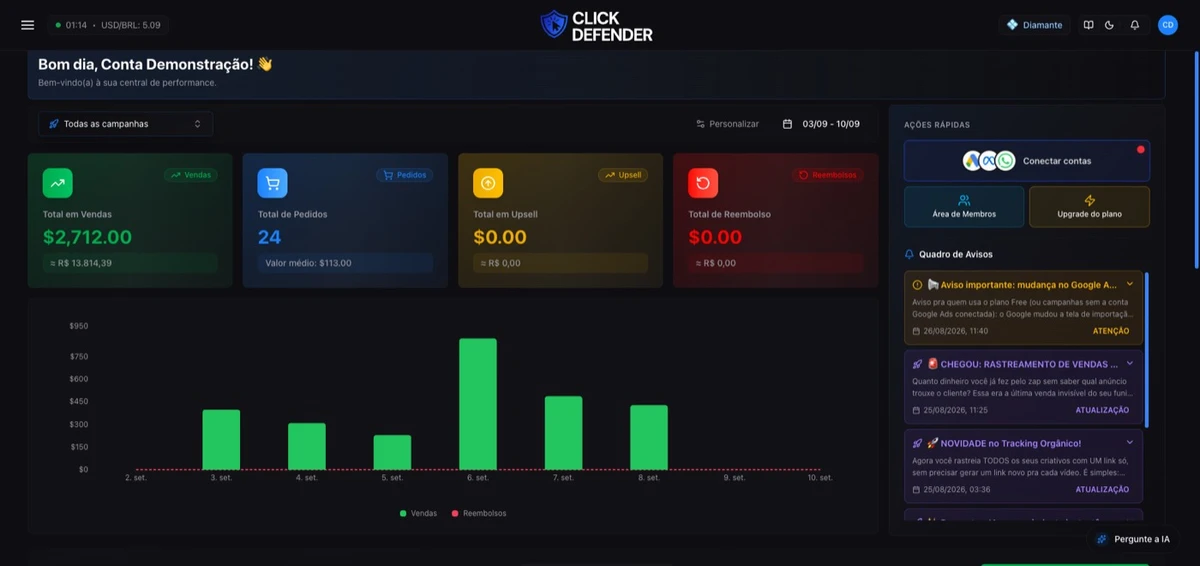Click the red refund icon

coord(703,183)
